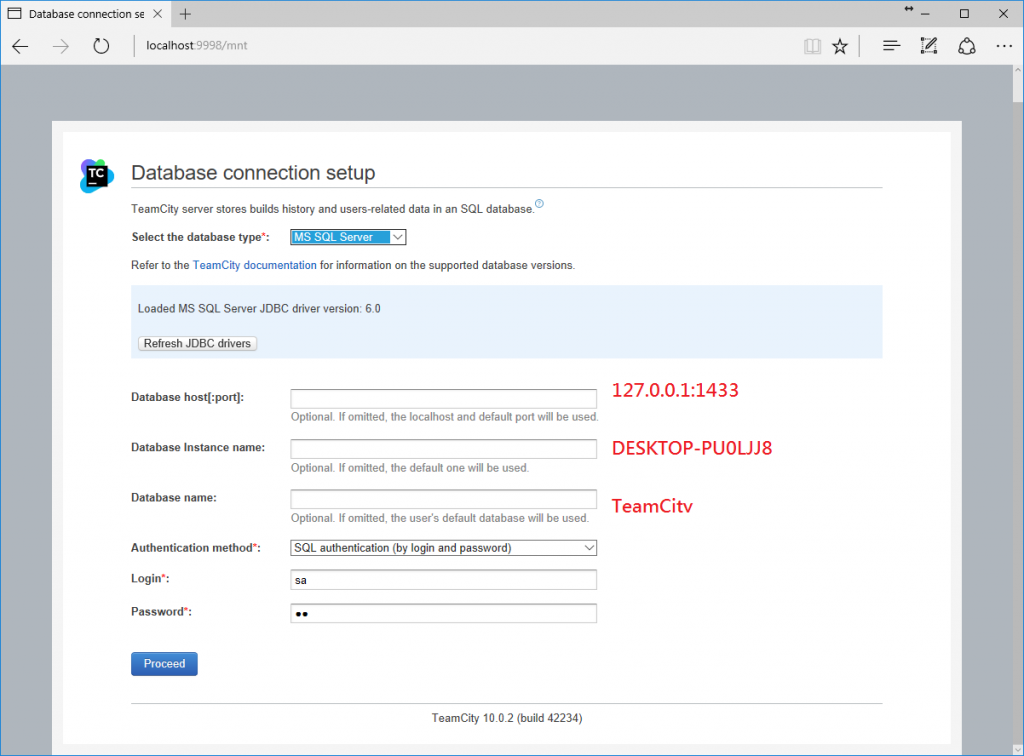Screen dimensions: 1024x756
Task: Make a web note pen icon
Action: coord(929,46)
